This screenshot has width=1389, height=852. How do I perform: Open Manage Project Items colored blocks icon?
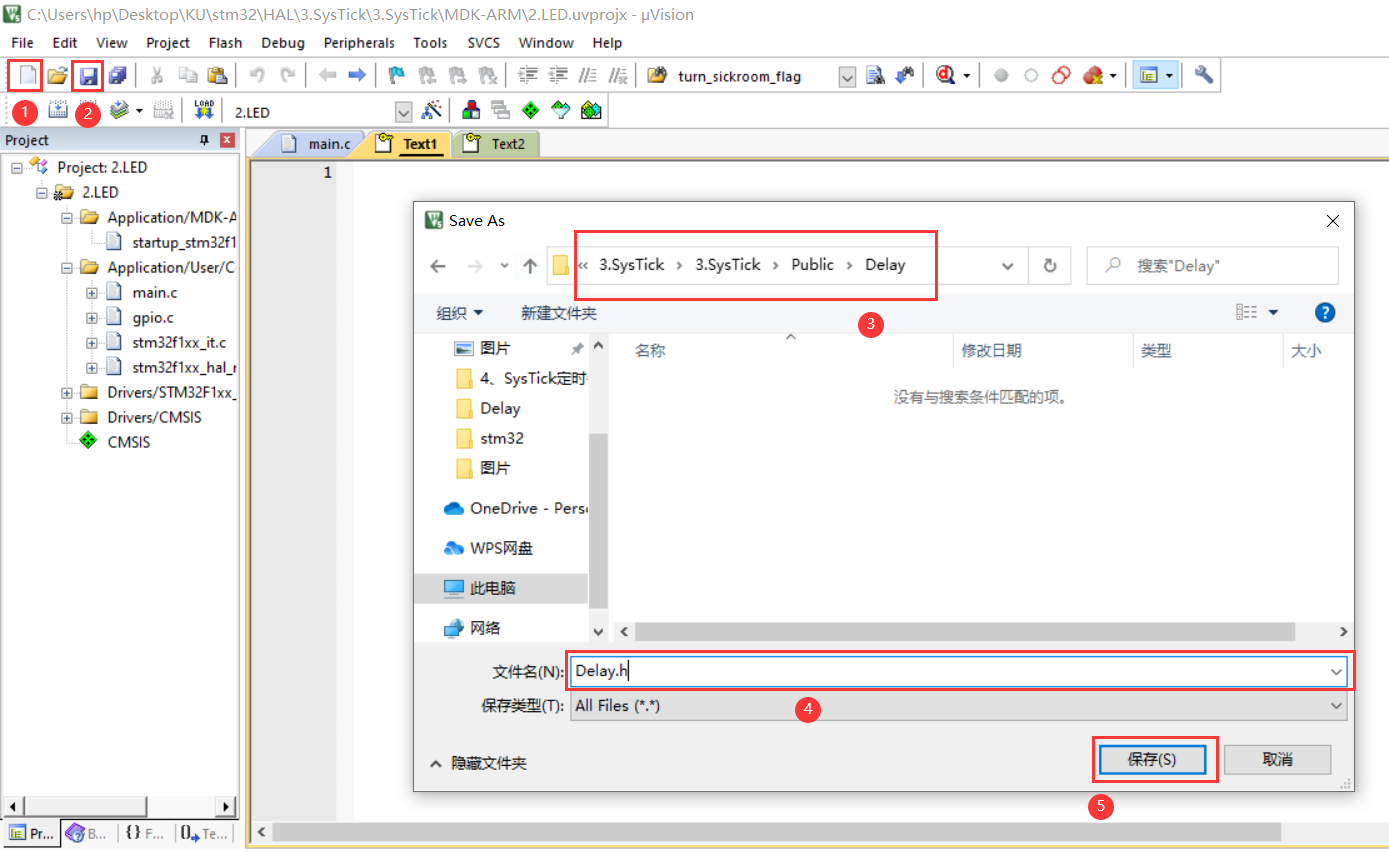(x=470, y=110)
